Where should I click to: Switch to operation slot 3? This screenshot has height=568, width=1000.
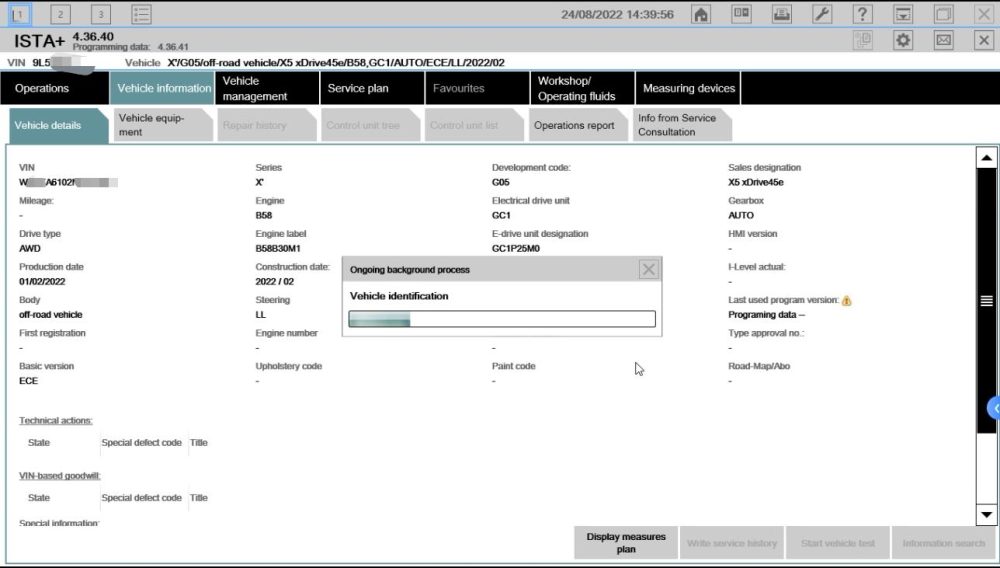101,14
